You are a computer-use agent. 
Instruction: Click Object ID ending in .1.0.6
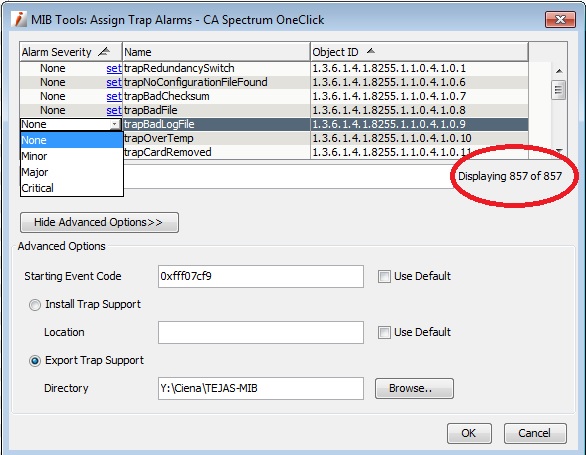coord(419,82)
